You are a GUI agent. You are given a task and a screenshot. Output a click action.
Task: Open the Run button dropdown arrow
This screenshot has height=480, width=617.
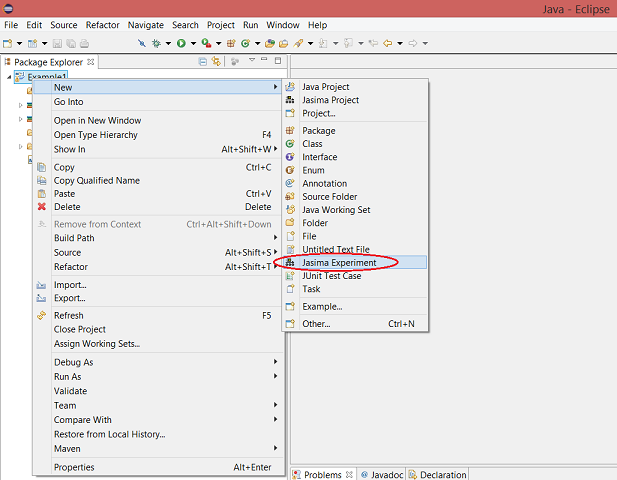192,43
